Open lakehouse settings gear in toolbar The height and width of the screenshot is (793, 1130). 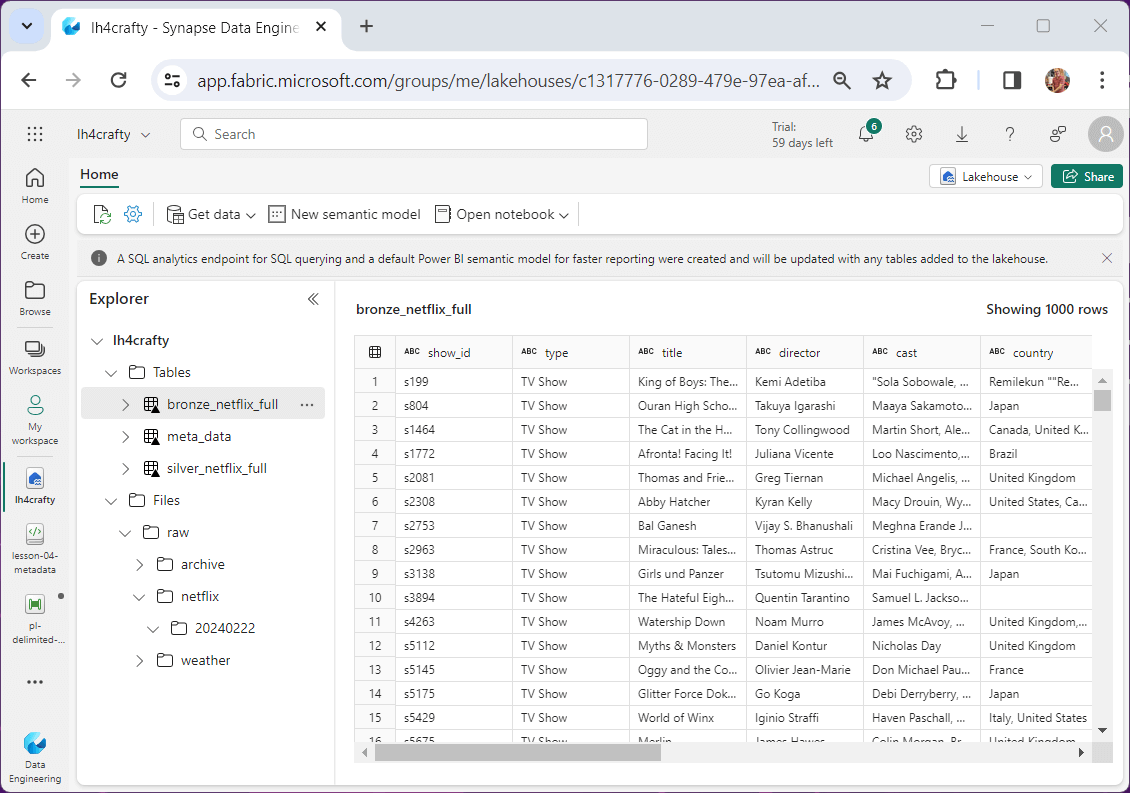[x=133, y=214]
